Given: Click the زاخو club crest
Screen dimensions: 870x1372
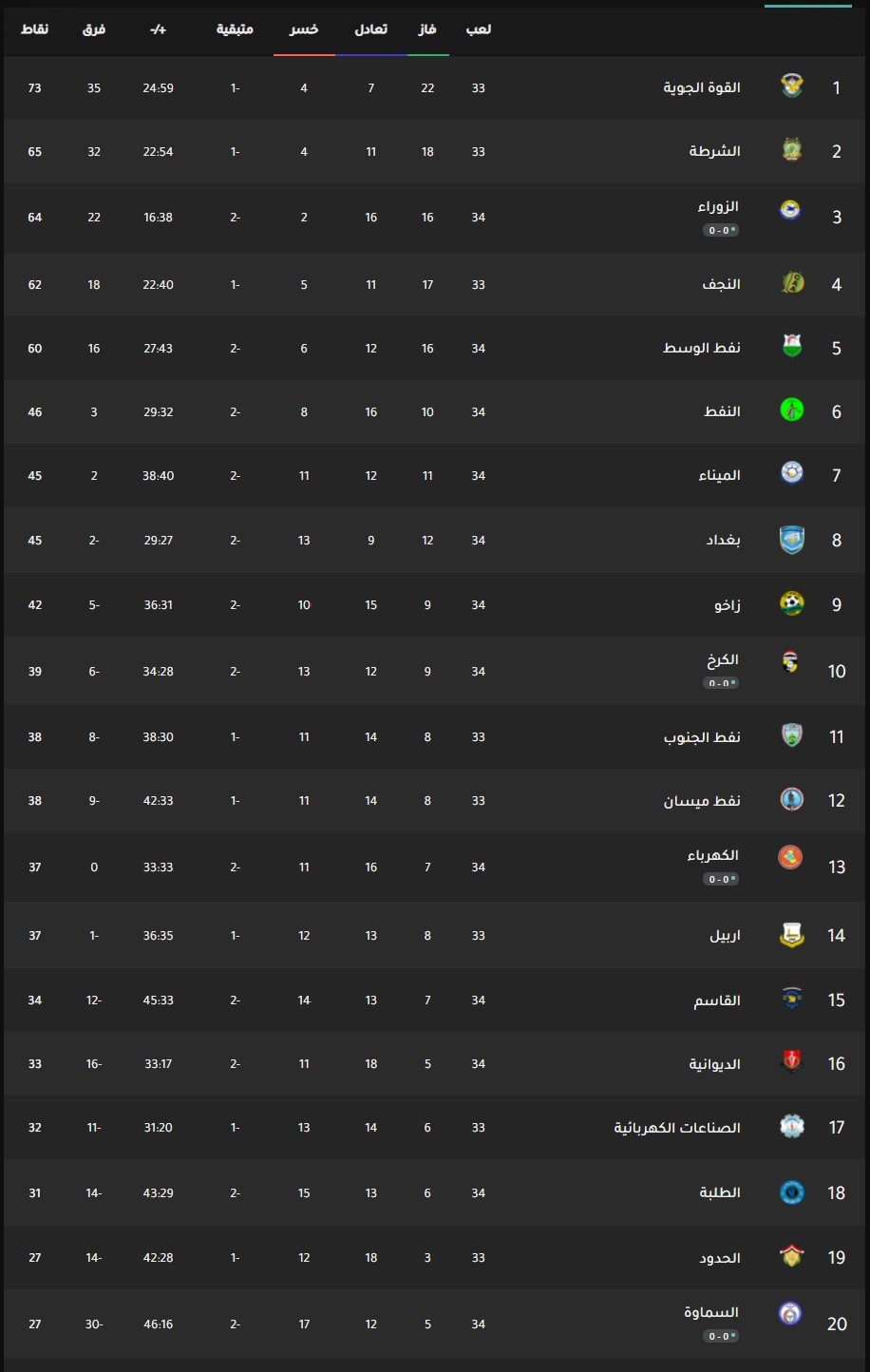Looking at the screenshot, I should 791,603.
